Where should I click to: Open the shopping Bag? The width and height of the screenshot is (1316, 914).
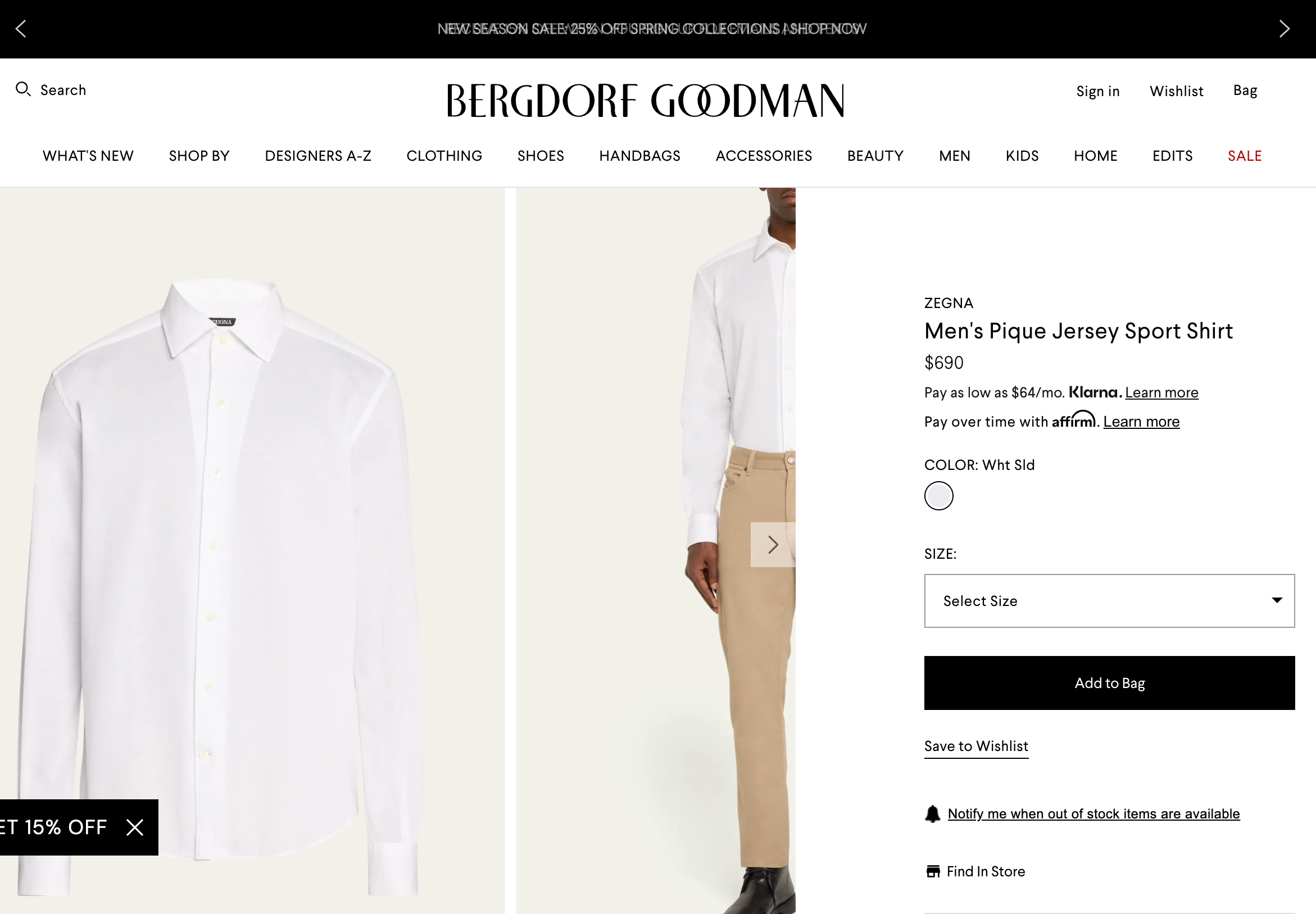click(x=1245, y=90)
